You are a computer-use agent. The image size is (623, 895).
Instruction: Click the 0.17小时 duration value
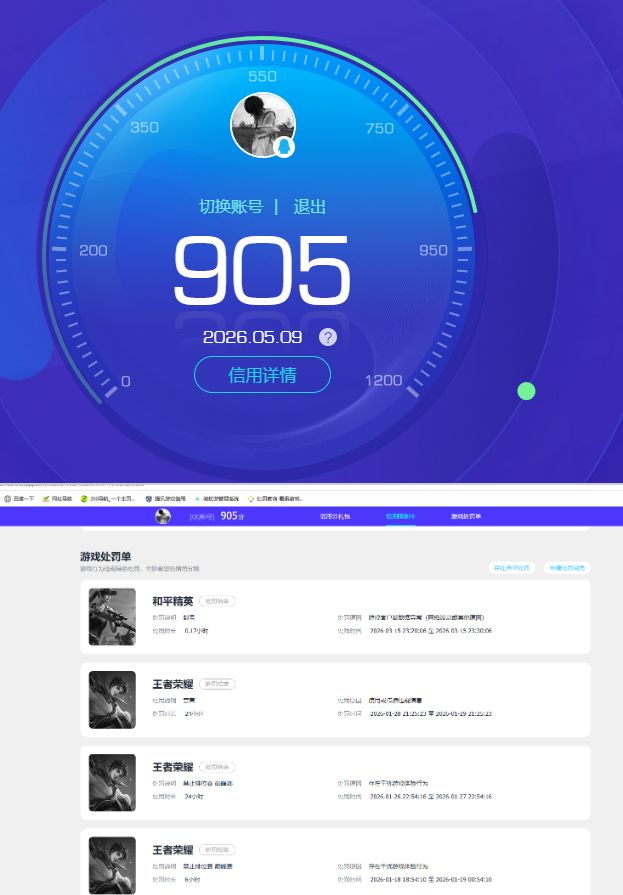196,631
